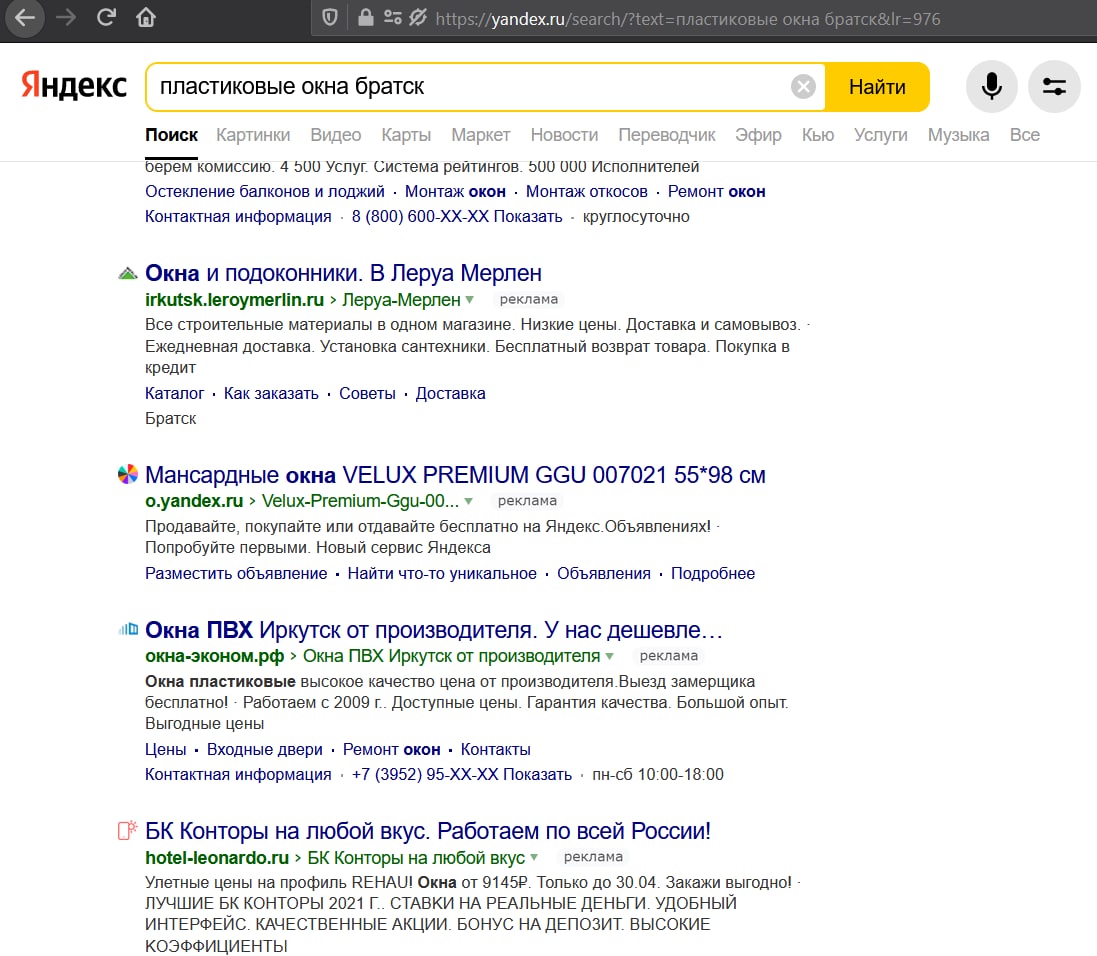Start voice search with microphone icon
Screen dimensions: 1097x956
[991, 87]
